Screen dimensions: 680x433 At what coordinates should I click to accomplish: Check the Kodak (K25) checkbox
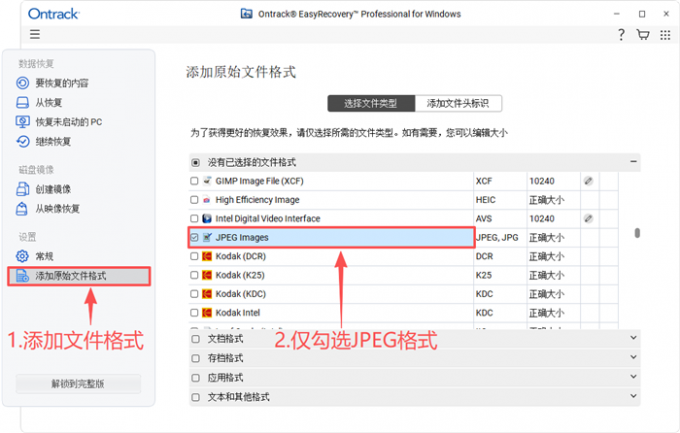194,275
